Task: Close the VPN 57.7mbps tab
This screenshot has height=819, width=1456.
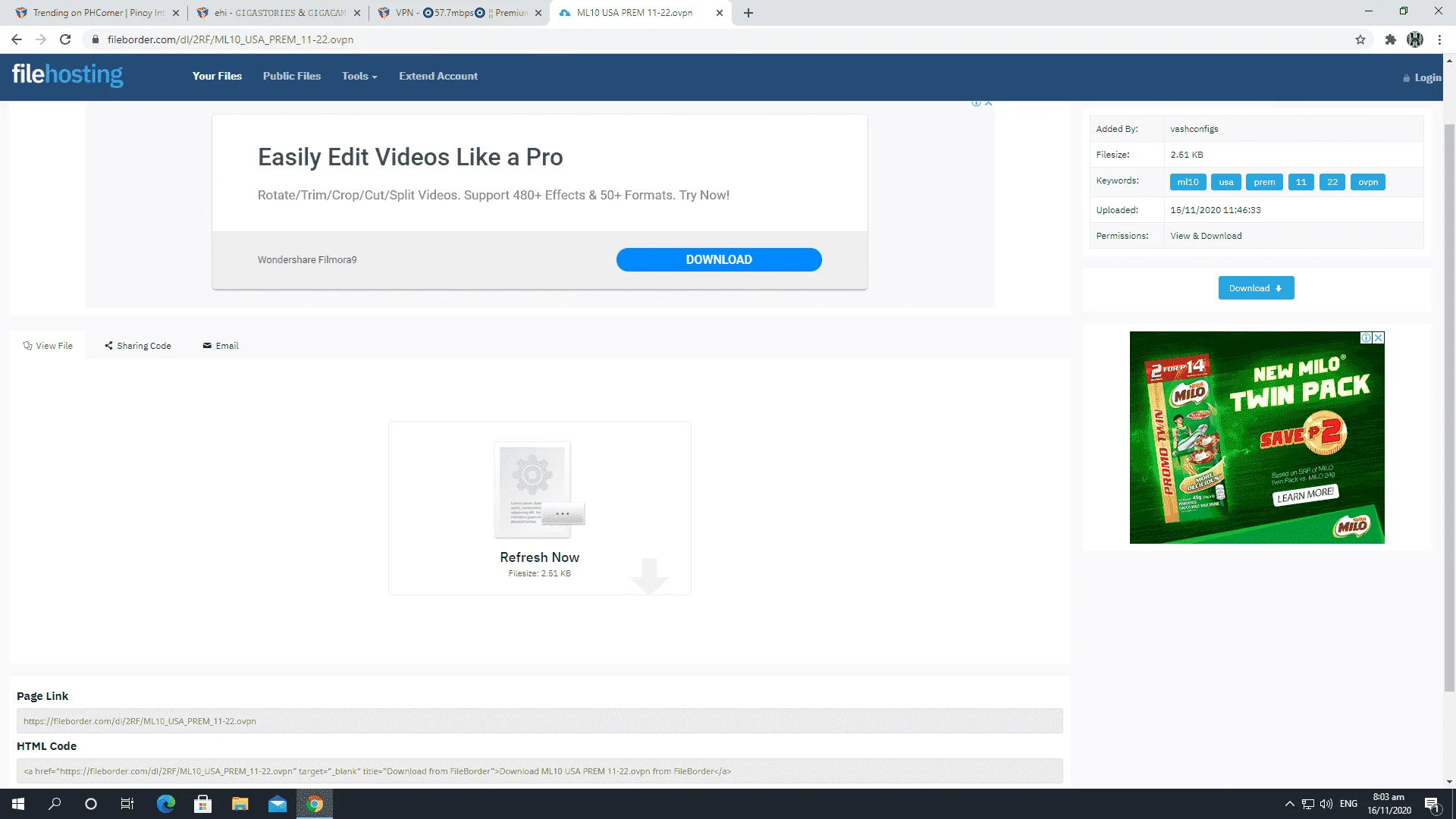Action: [538, 13]
